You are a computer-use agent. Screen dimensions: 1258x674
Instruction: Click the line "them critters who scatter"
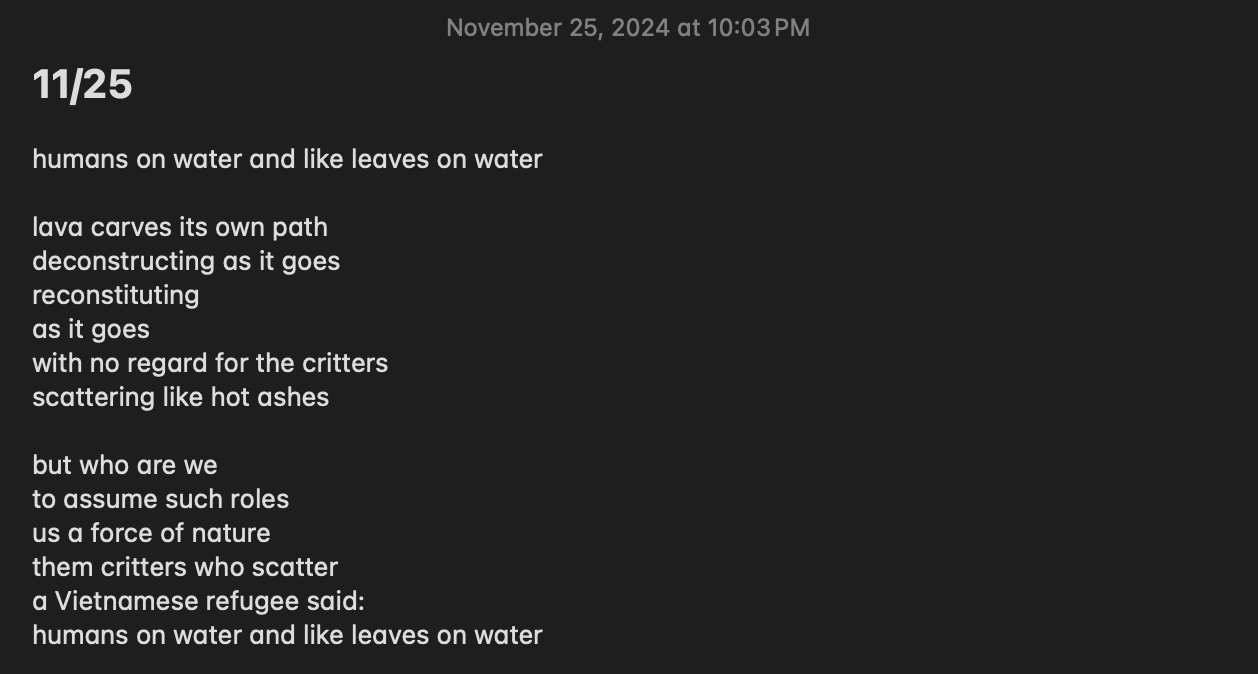point(185,567)
